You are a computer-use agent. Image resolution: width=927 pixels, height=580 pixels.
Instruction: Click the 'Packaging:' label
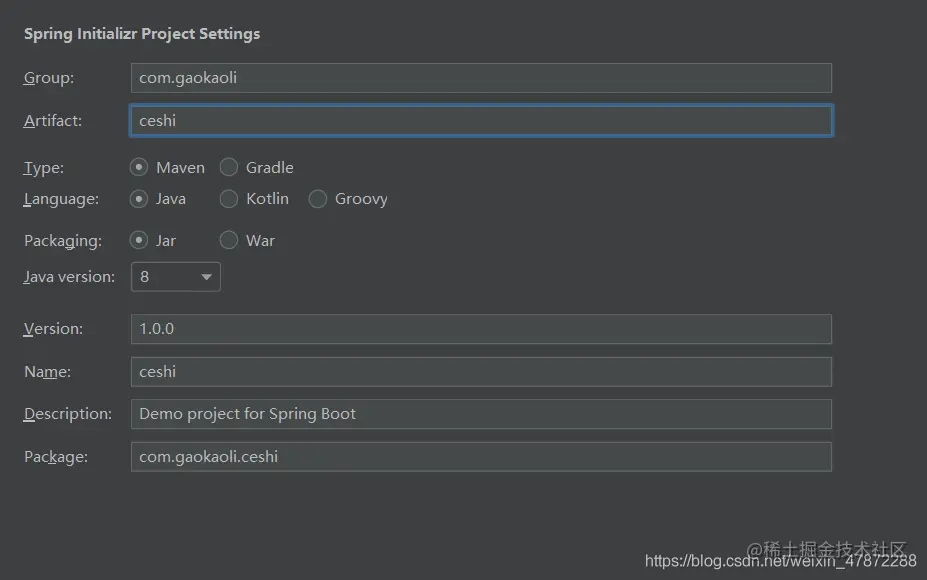click(63, 241)
